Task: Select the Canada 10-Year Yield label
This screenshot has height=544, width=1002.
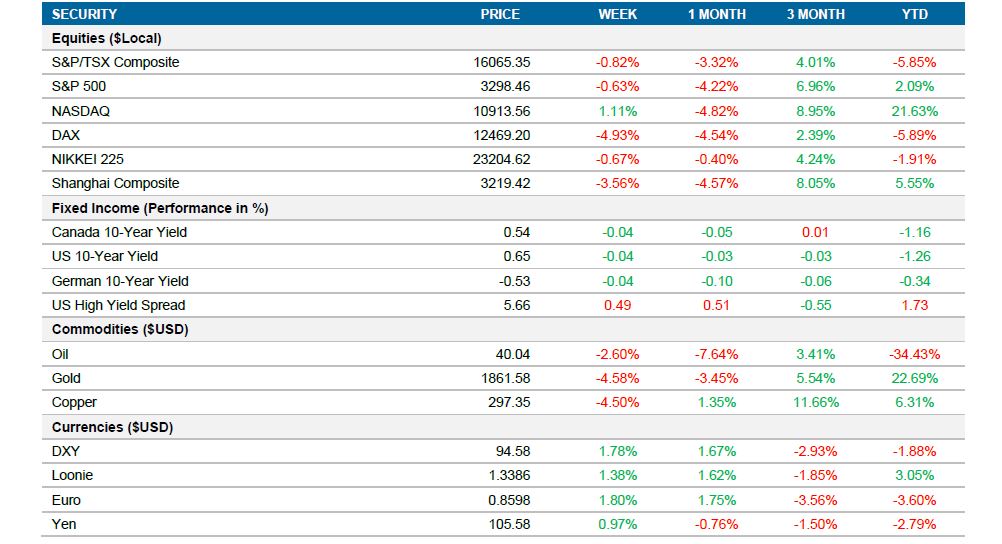Action: (119, 233)
